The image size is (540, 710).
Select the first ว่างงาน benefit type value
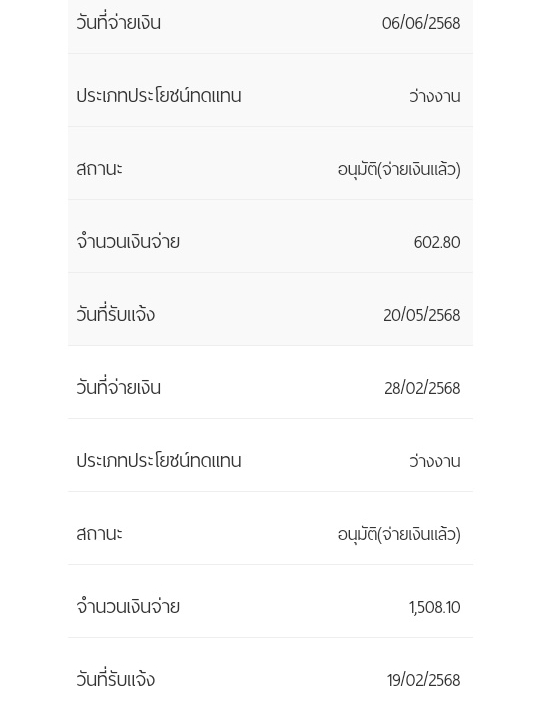pos(435,96)
